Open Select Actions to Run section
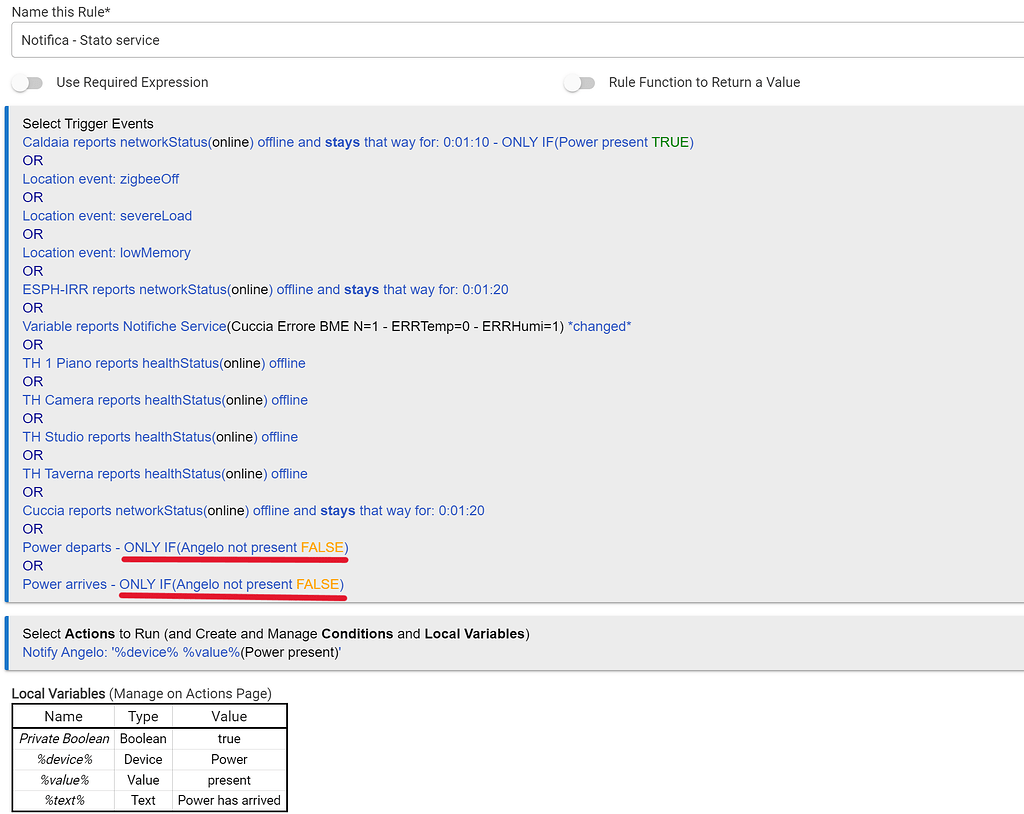The height and width of the screenshot is (814, 1024). click(x=275, y=634)
